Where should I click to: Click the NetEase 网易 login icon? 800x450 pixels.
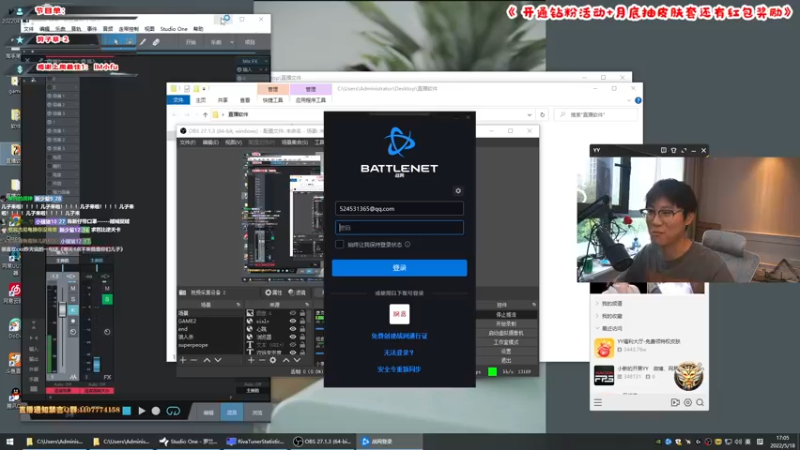399,314
